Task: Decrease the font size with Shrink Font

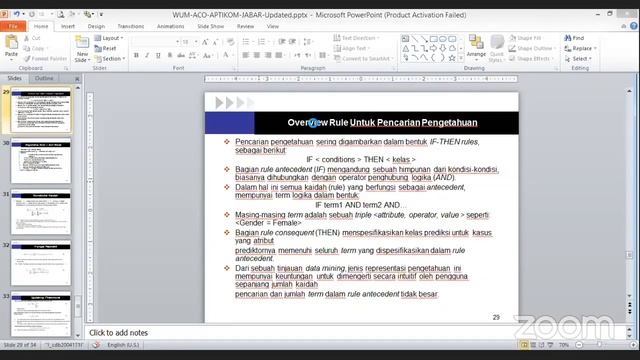Action: [x=216, y=42]
